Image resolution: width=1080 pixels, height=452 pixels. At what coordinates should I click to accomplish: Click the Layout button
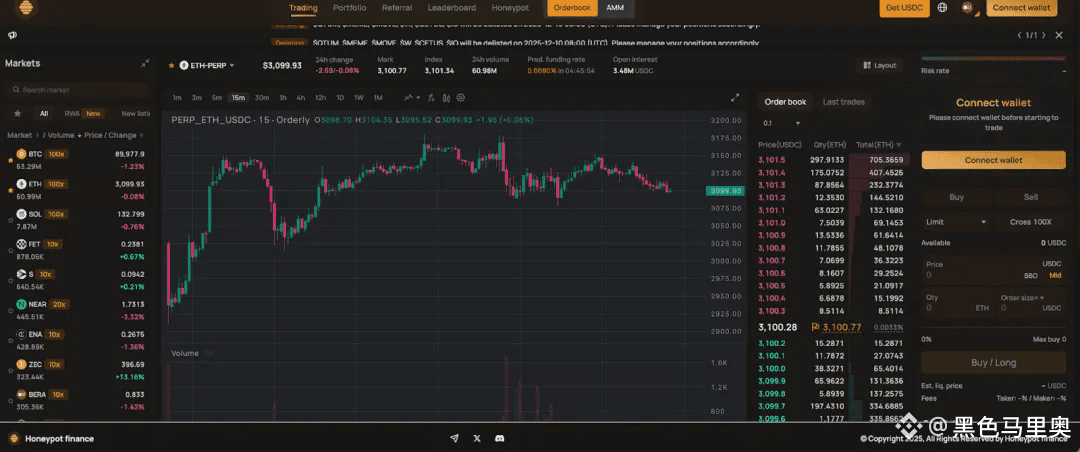point(880,65)
